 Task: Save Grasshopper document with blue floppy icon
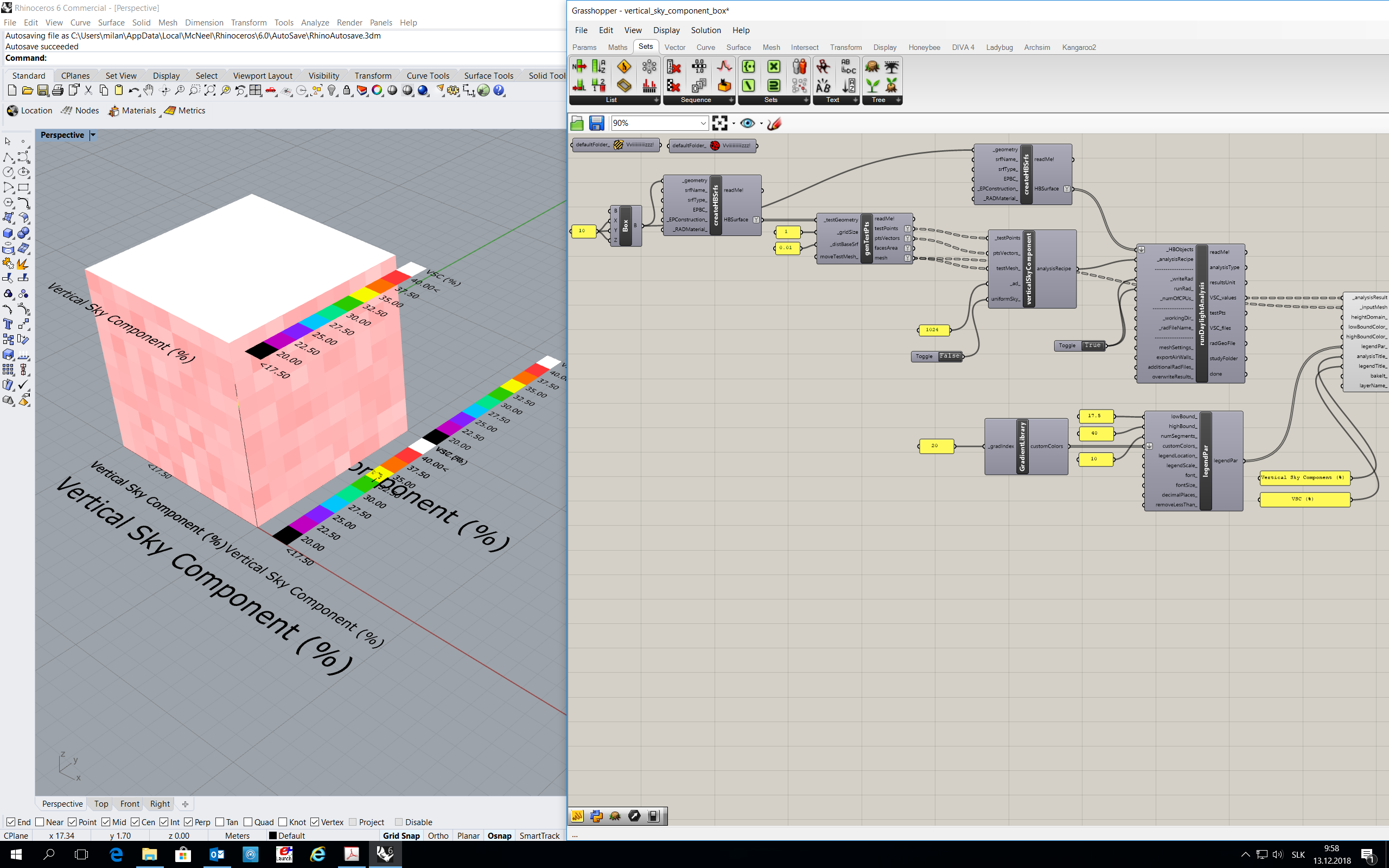click(x=596, y=123)
